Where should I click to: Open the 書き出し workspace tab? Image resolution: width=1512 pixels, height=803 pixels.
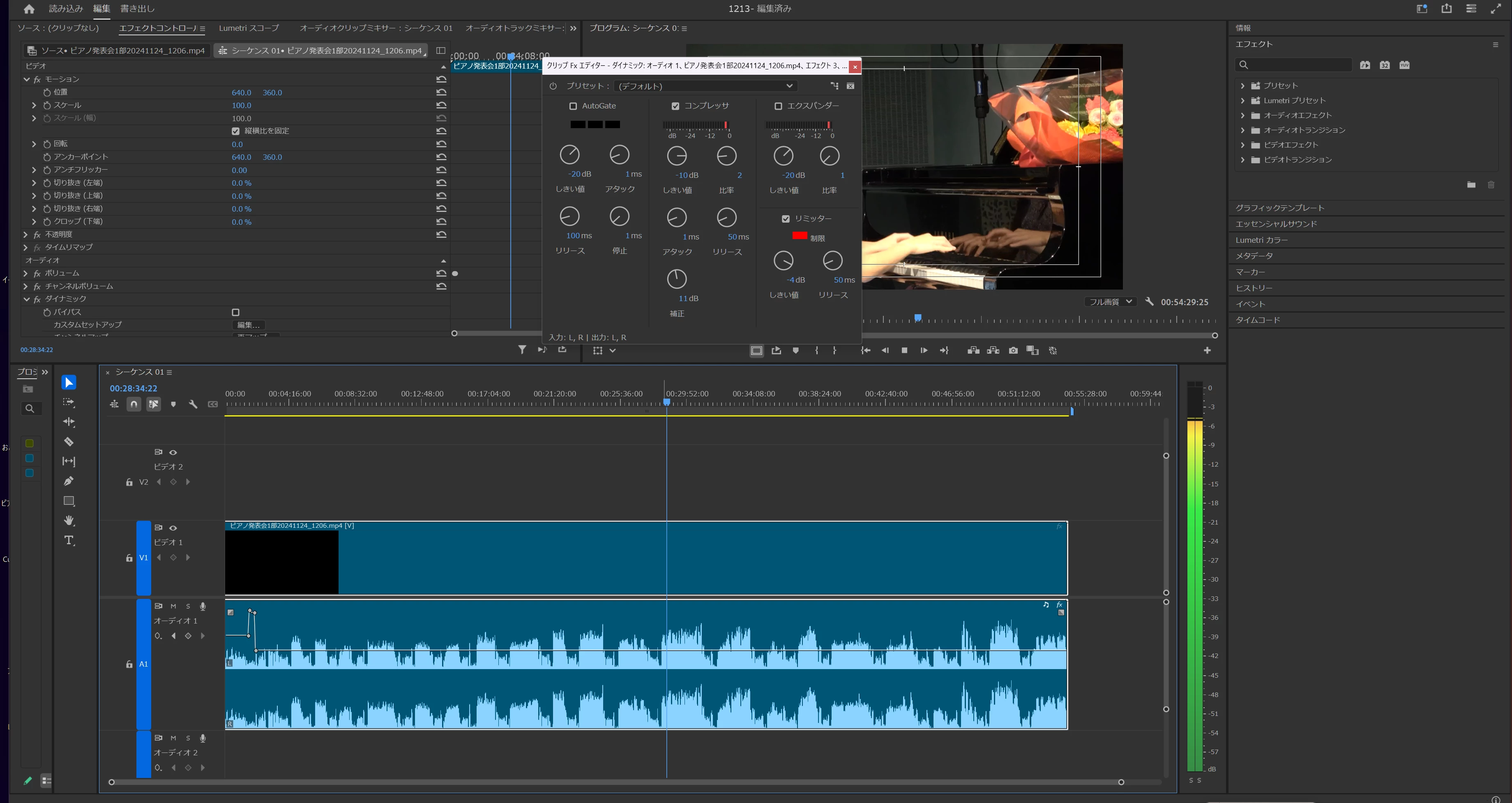click(137, 9)
